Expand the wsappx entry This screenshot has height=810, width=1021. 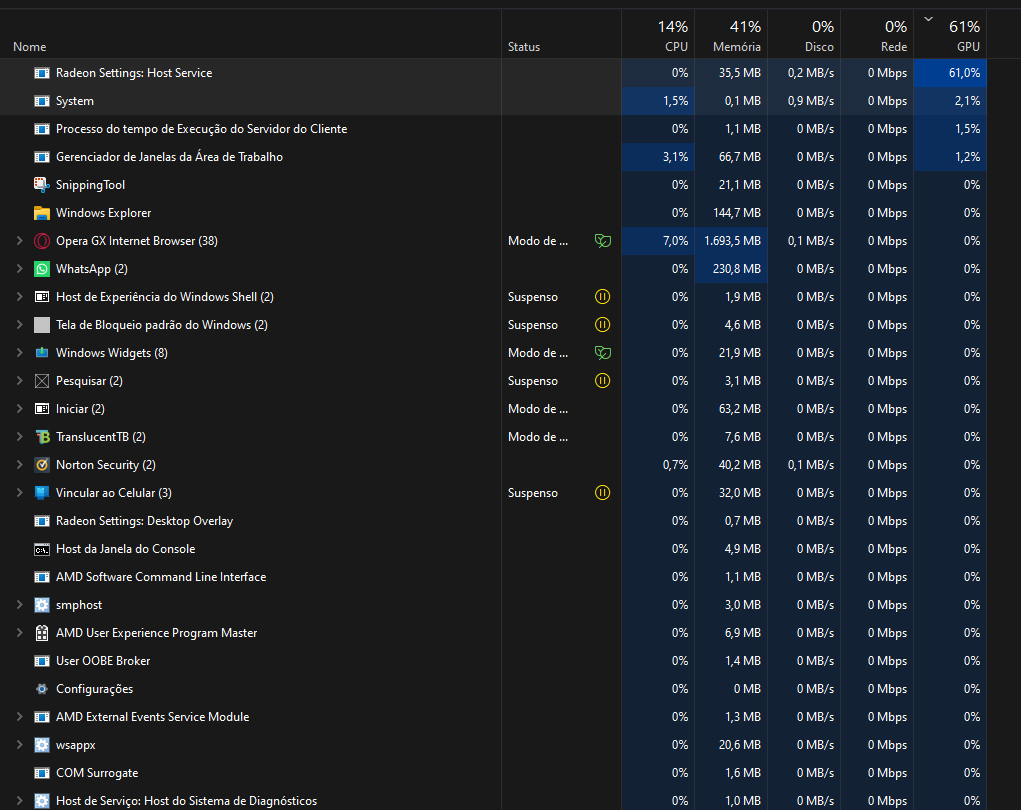coord(20,745)
